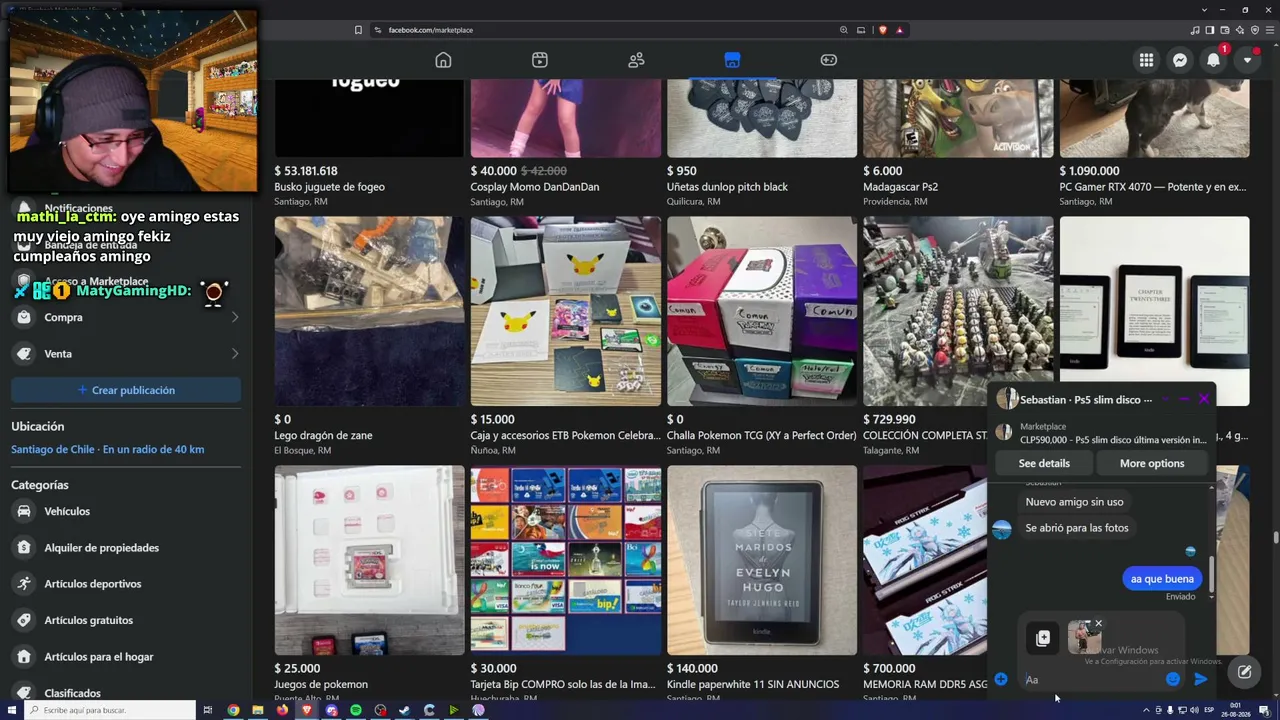Image resolution: width=1280 pixels, height=720 pixels.
Task: Open Task View from the taskbar
Action: tap(208, 710)
